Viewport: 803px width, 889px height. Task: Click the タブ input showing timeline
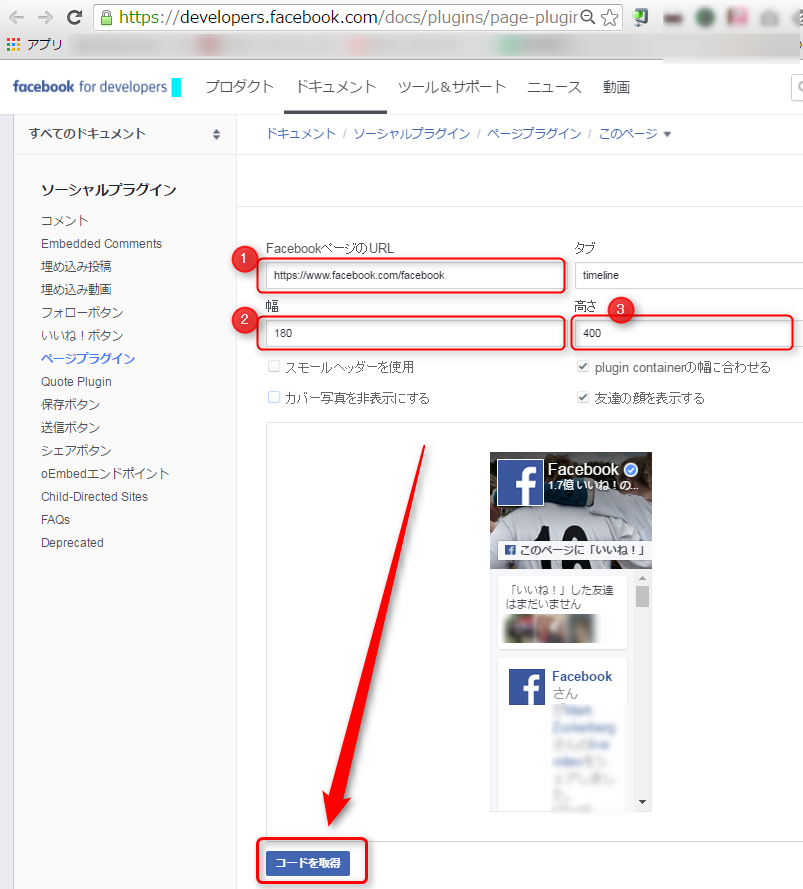tap(688, 276)
